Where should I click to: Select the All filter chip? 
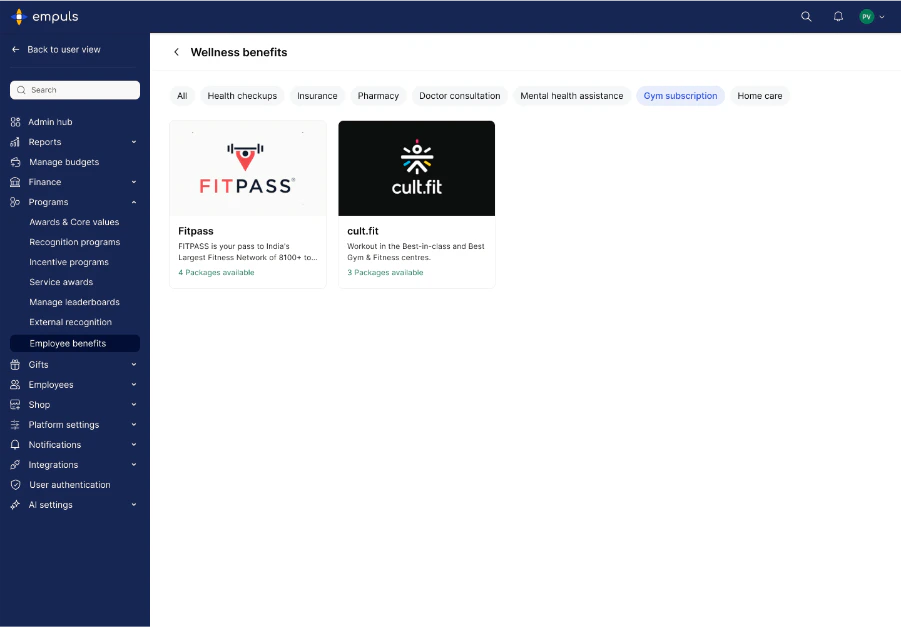tap(182, 96)
